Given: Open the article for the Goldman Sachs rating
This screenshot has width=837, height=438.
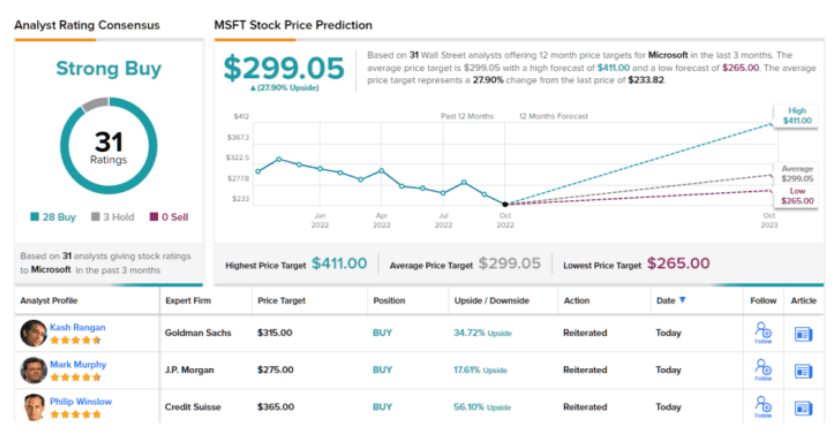Looking at the screenshot, I should coord(803,334).
